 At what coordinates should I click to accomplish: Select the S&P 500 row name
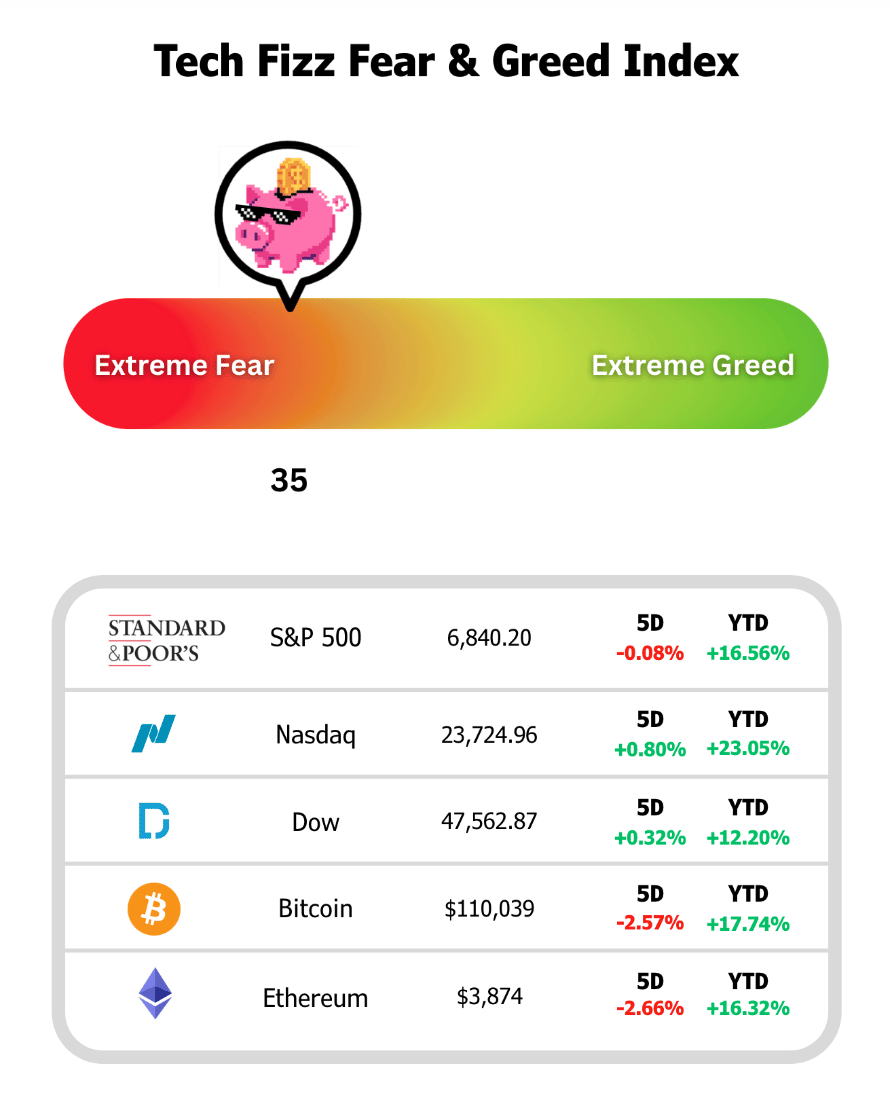click(316, 637)
